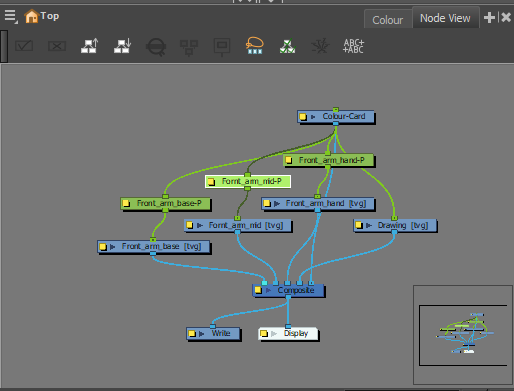Expand Fornt_arm_mid [tvg] node arrow

[x=200, y=226]
